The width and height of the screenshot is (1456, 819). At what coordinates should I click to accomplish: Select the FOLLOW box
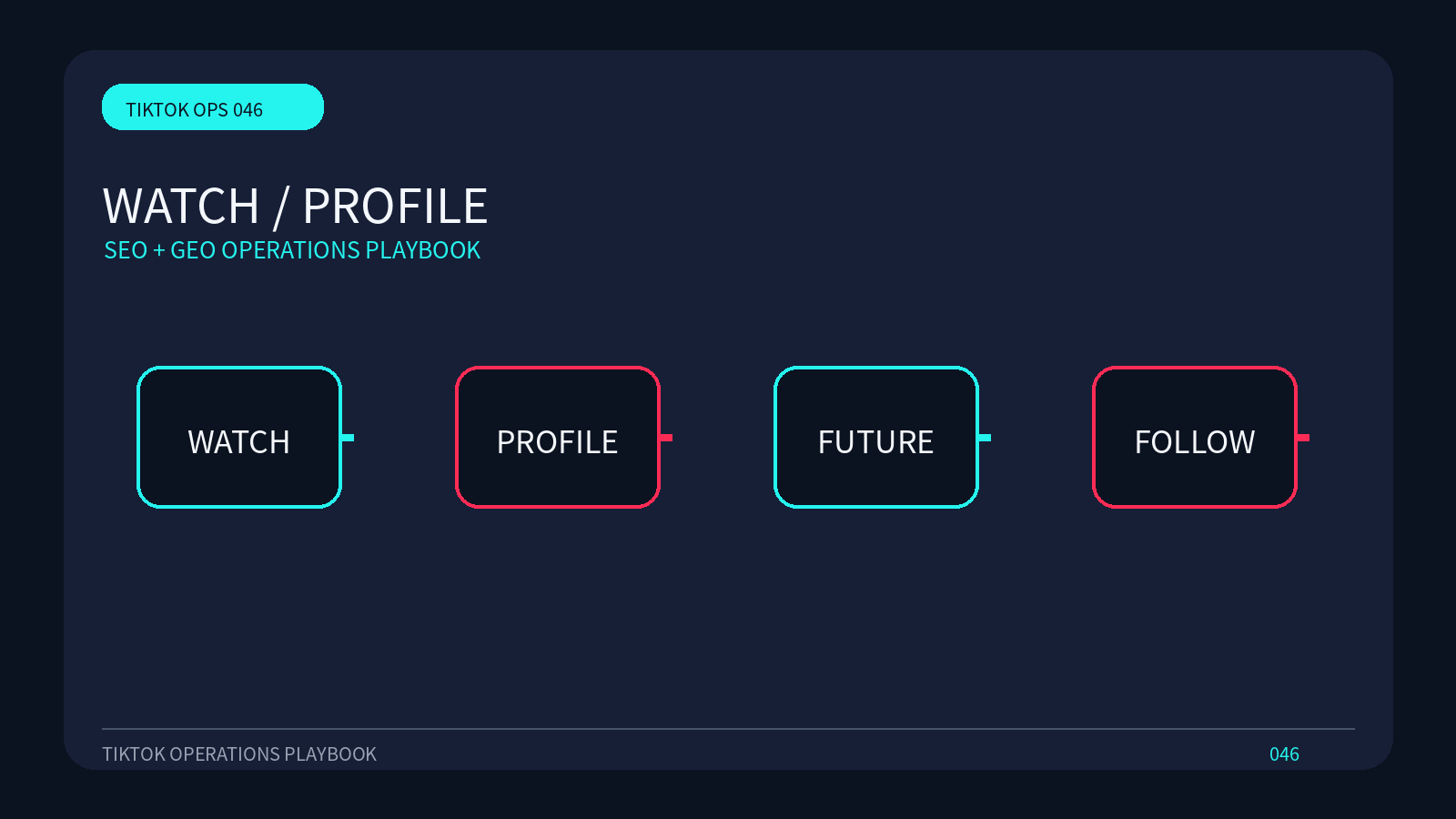(1195, 438)
